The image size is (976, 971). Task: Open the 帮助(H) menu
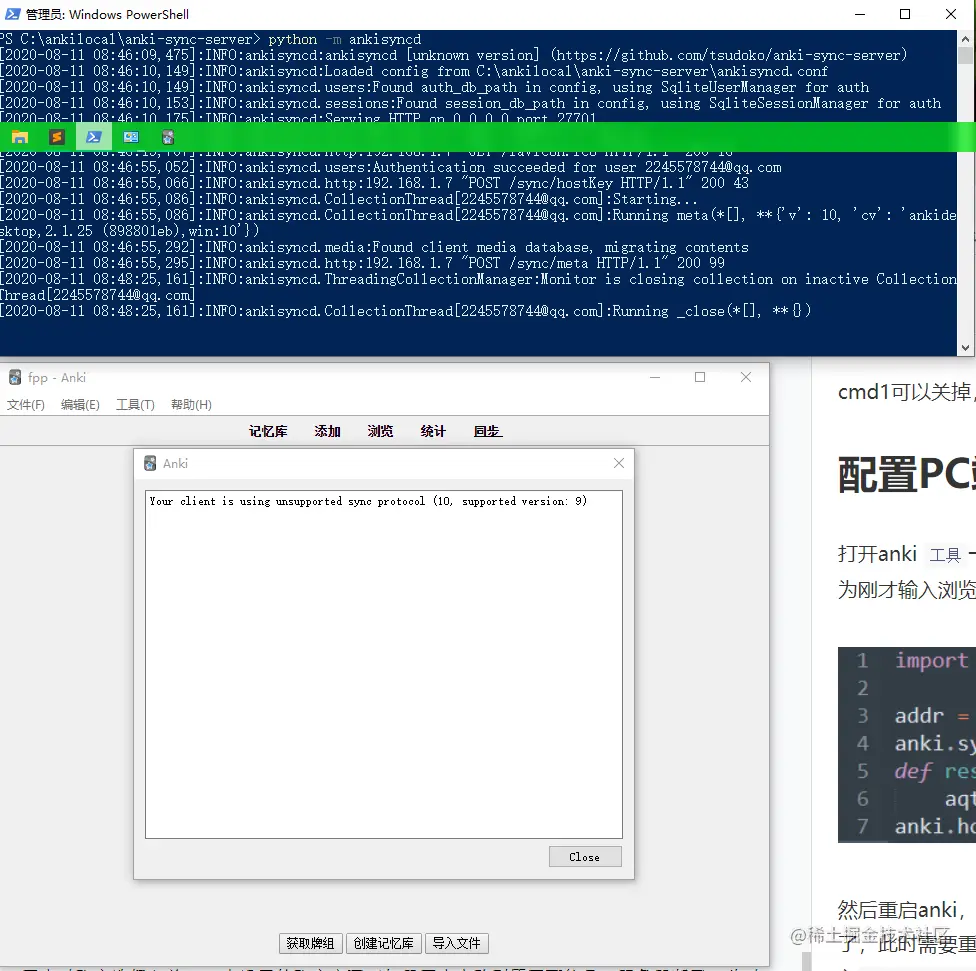[191, 405]
